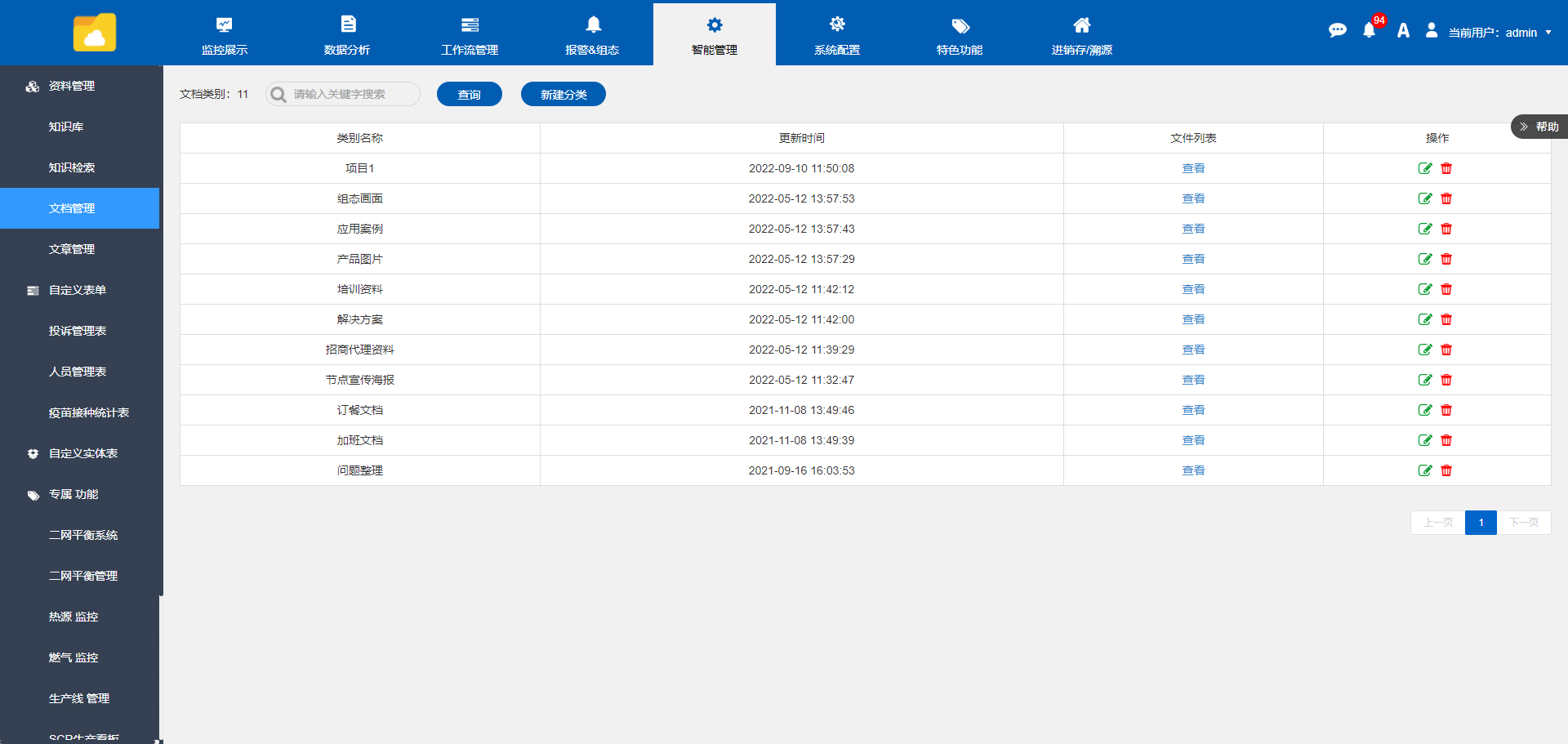Open 疫苗接种统计表 in sidebar
This screenshot has width=1568, height=744.
click(80, 412)
